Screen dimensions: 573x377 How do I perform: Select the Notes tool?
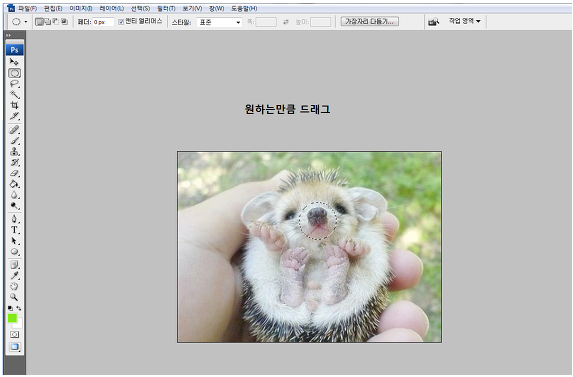(x=14, y=264)
